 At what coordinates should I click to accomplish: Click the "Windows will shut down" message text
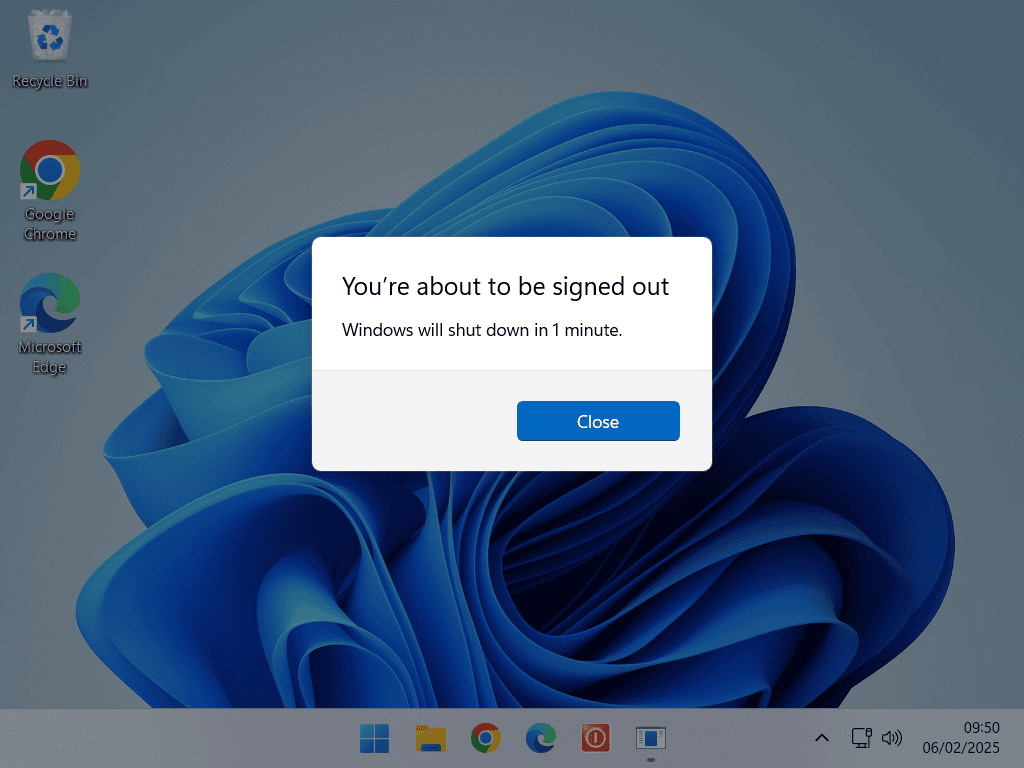[x=482, y=329]
